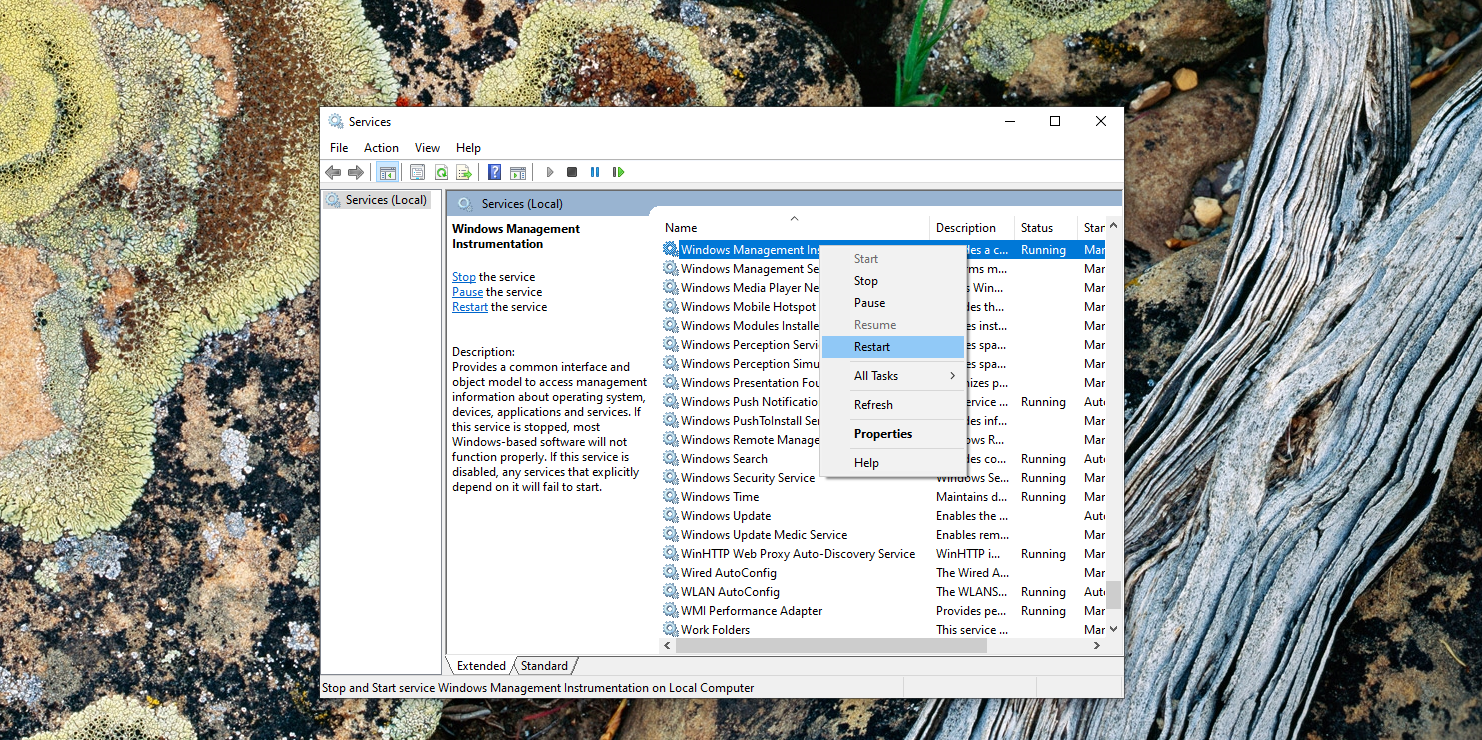The height and width of the screenshot is (740, 1482).
Task: Click the blue Help toolbar icon
Action: pos(494,172)
